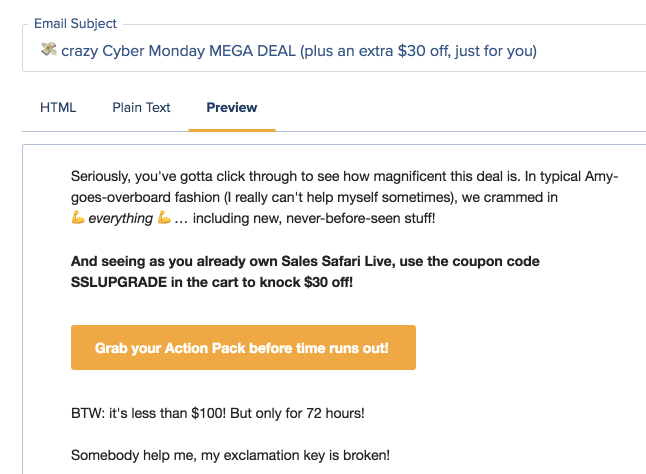Click the SSLUPGRADE coupon code text
This screenshot has width=646, height=474.
point(119,283)
